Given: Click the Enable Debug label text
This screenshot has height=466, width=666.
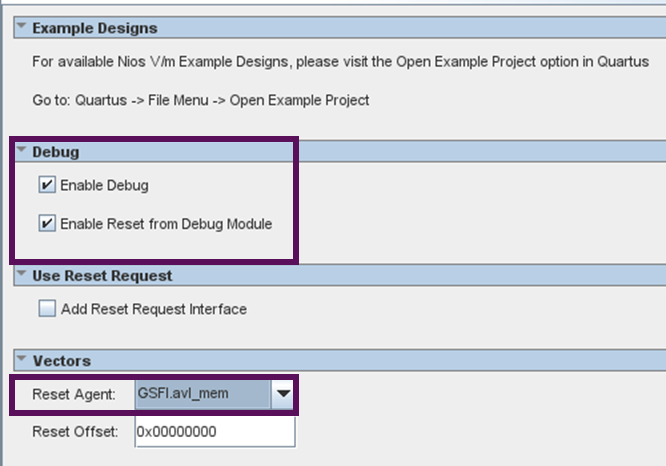Looking at the screenshot, I should [104, 185].
